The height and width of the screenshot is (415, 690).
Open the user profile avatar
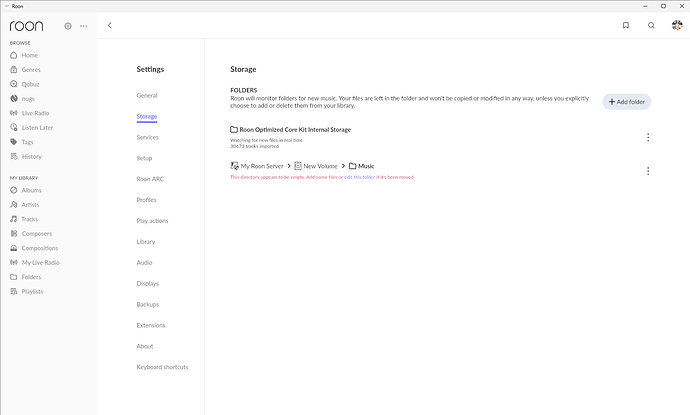pos(676,25)
